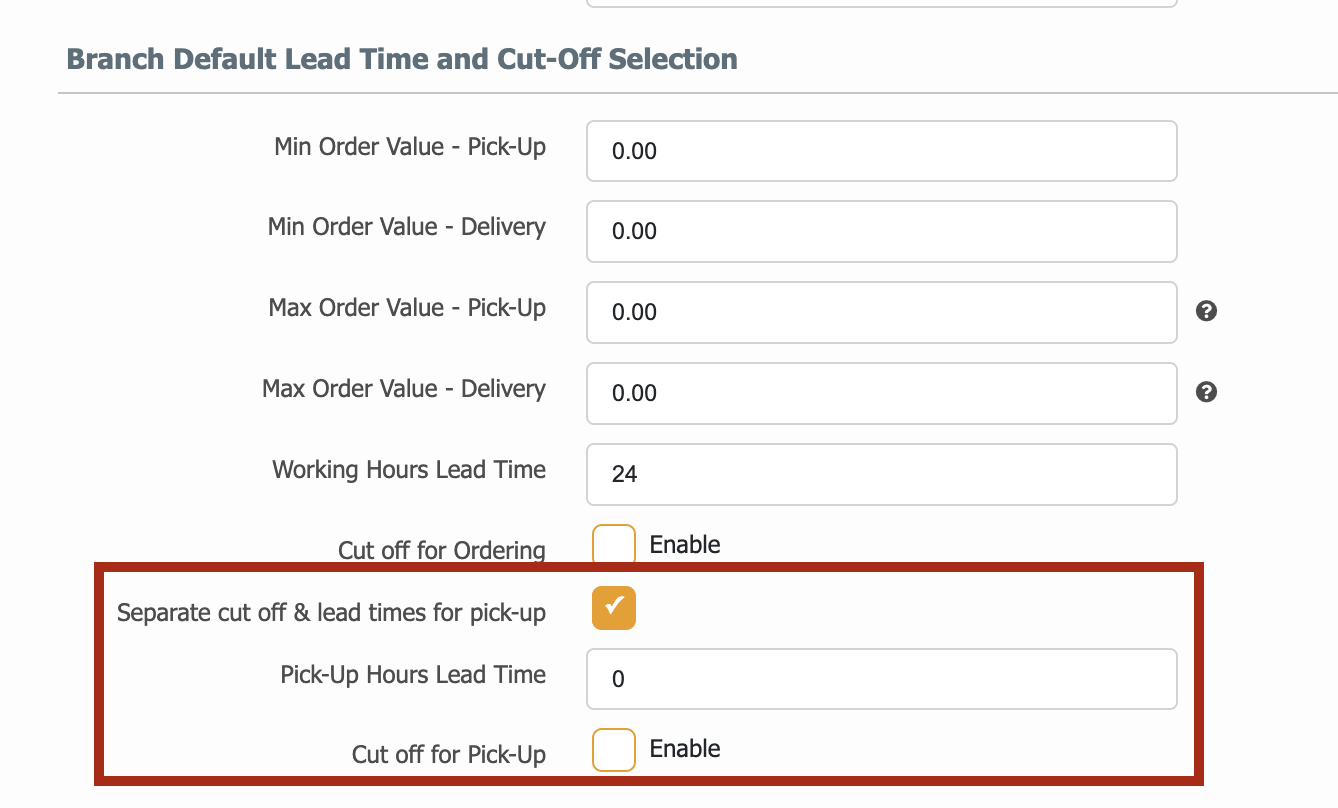Viewport: 1338px width, 808px height.
Task: Click the Min Order Value - Pick-Up label
Action: [410, 147]
